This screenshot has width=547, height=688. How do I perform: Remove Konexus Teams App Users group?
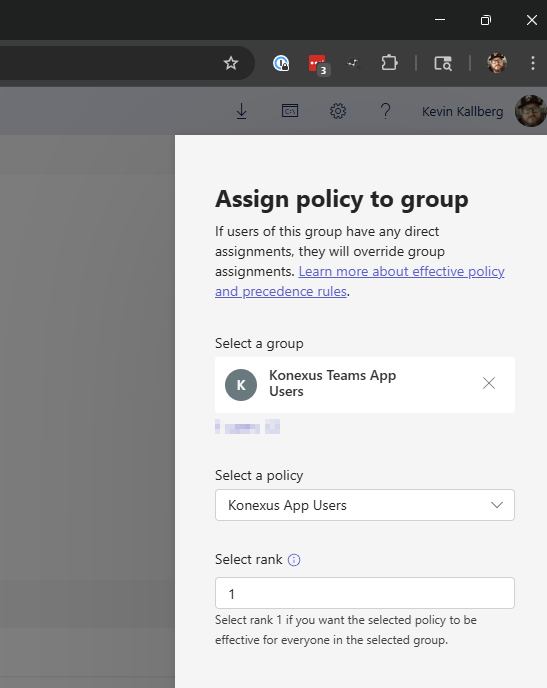(x=489, y=383)
